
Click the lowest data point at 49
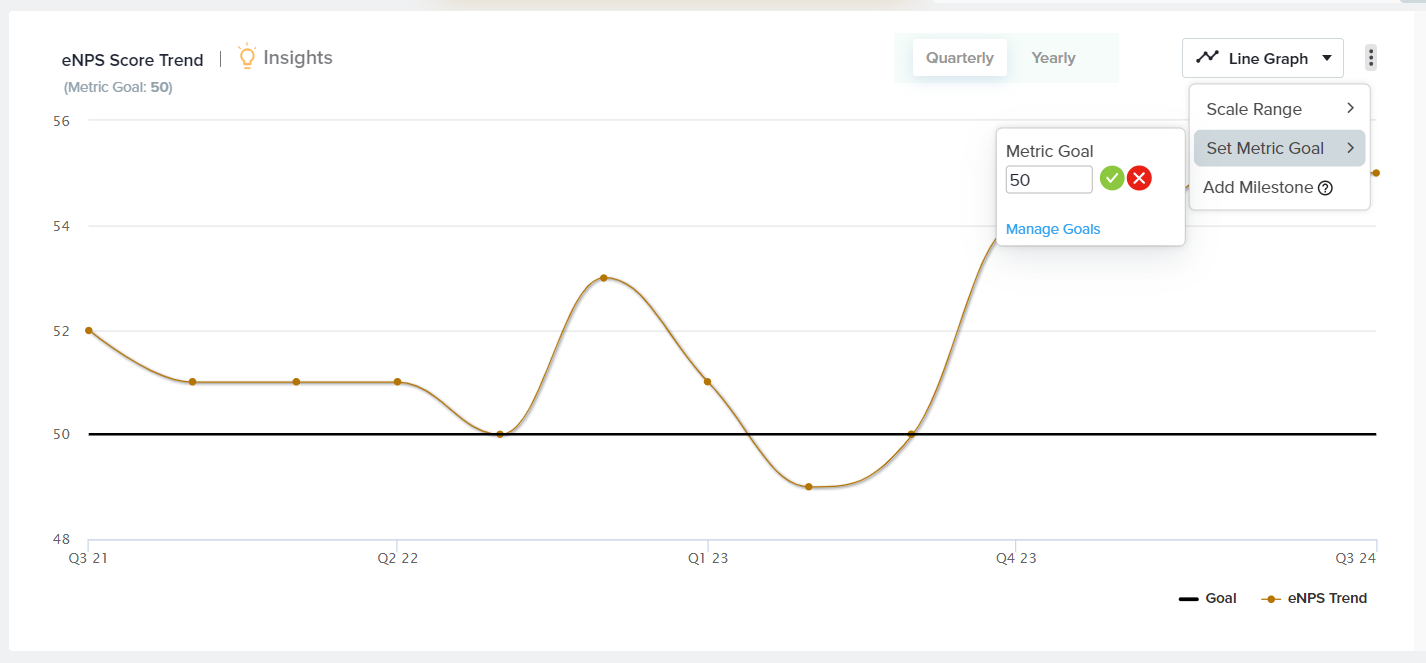pyautogui.click(x=809, y=487)
